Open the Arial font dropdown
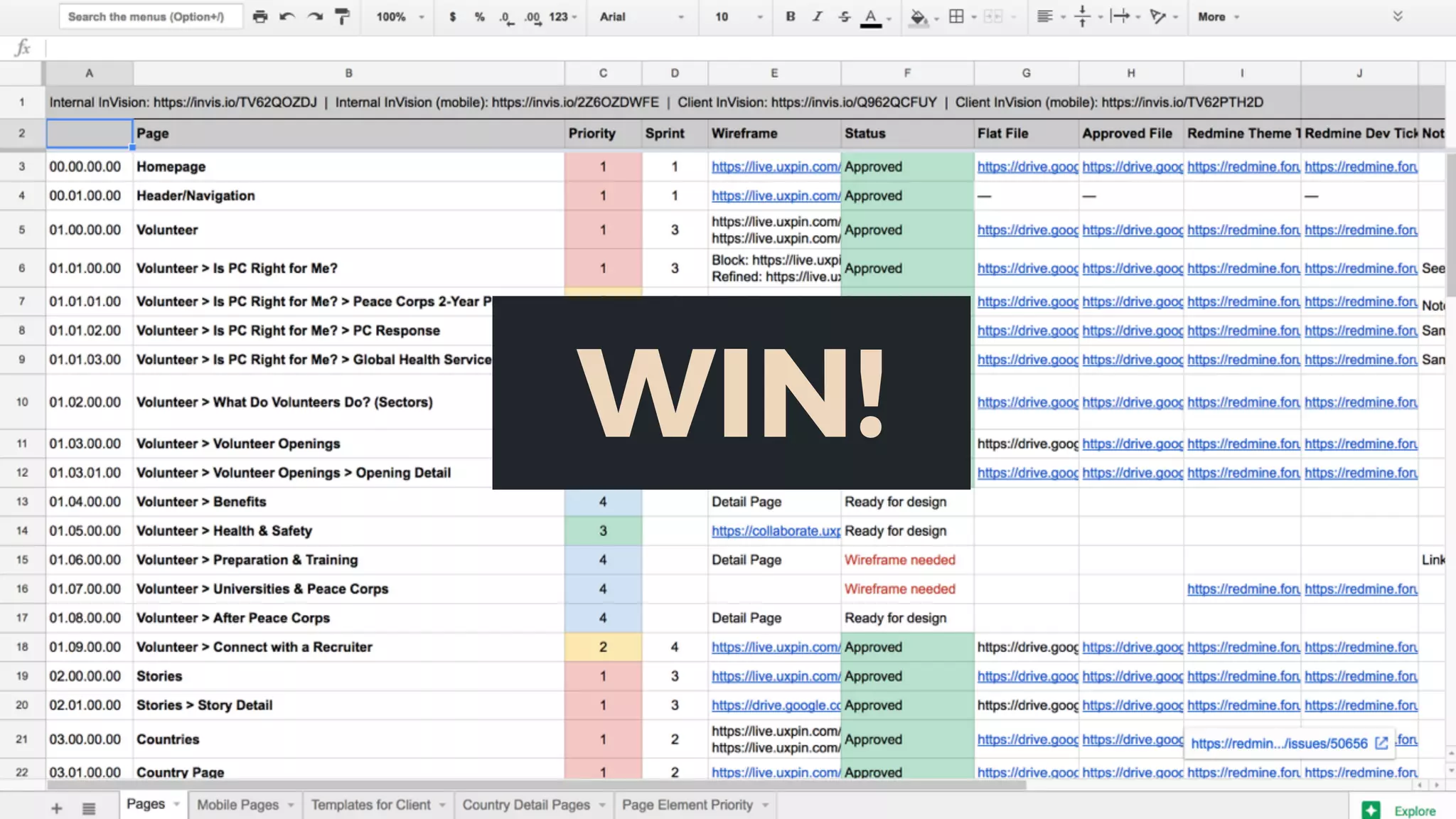This screenshot has height=819, width=1456. [x=641, y=16]
